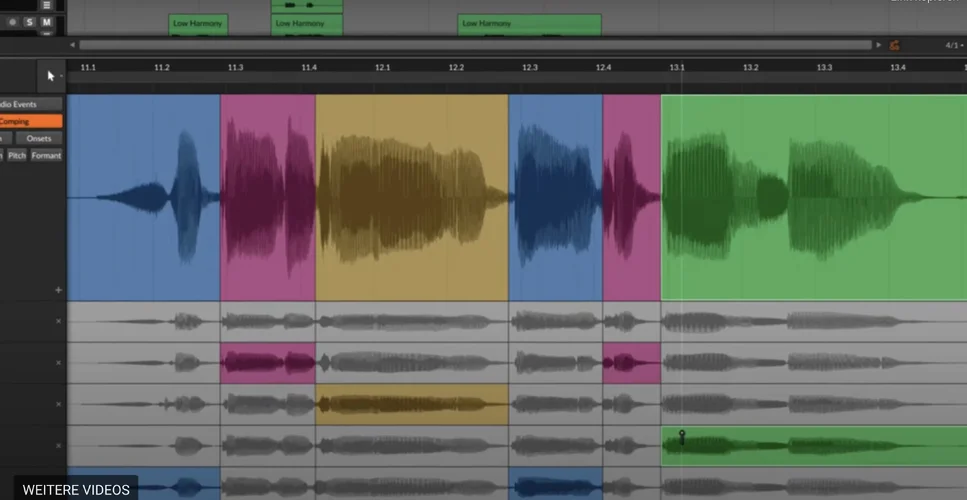This screenshot has width=967, height=500.
Task: Click ruler position 13.4
Action: [898, 67]
